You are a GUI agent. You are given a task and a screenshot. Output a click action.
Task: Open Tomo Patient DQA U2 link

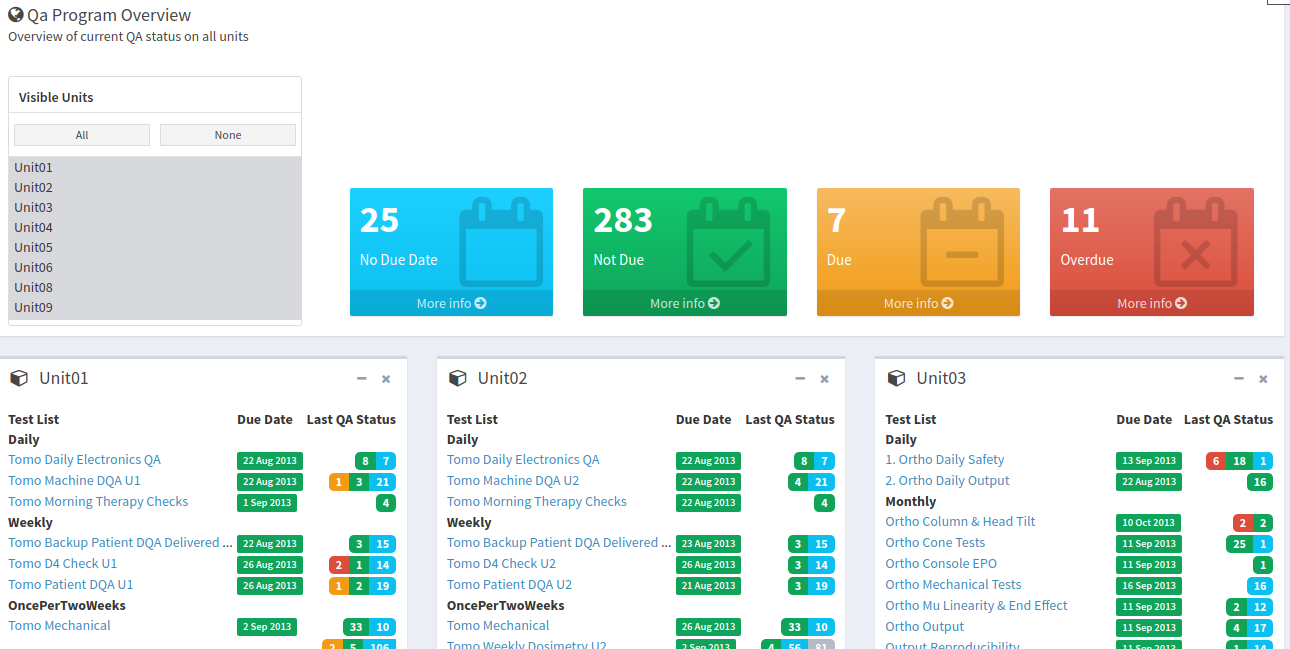tap(509, 585)
